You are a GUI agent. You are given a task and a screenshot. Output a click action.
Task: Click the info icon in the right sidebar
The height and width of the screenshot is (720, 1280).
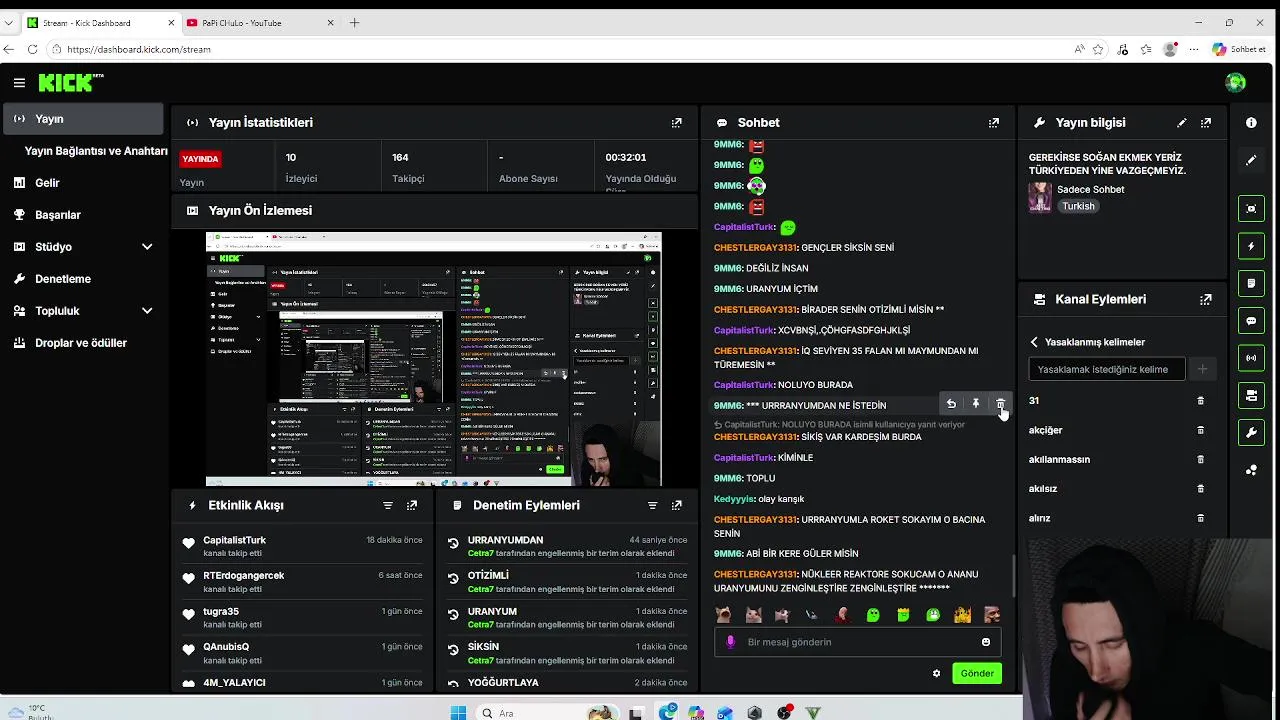pyautogui.click(x=1251, y=122)
